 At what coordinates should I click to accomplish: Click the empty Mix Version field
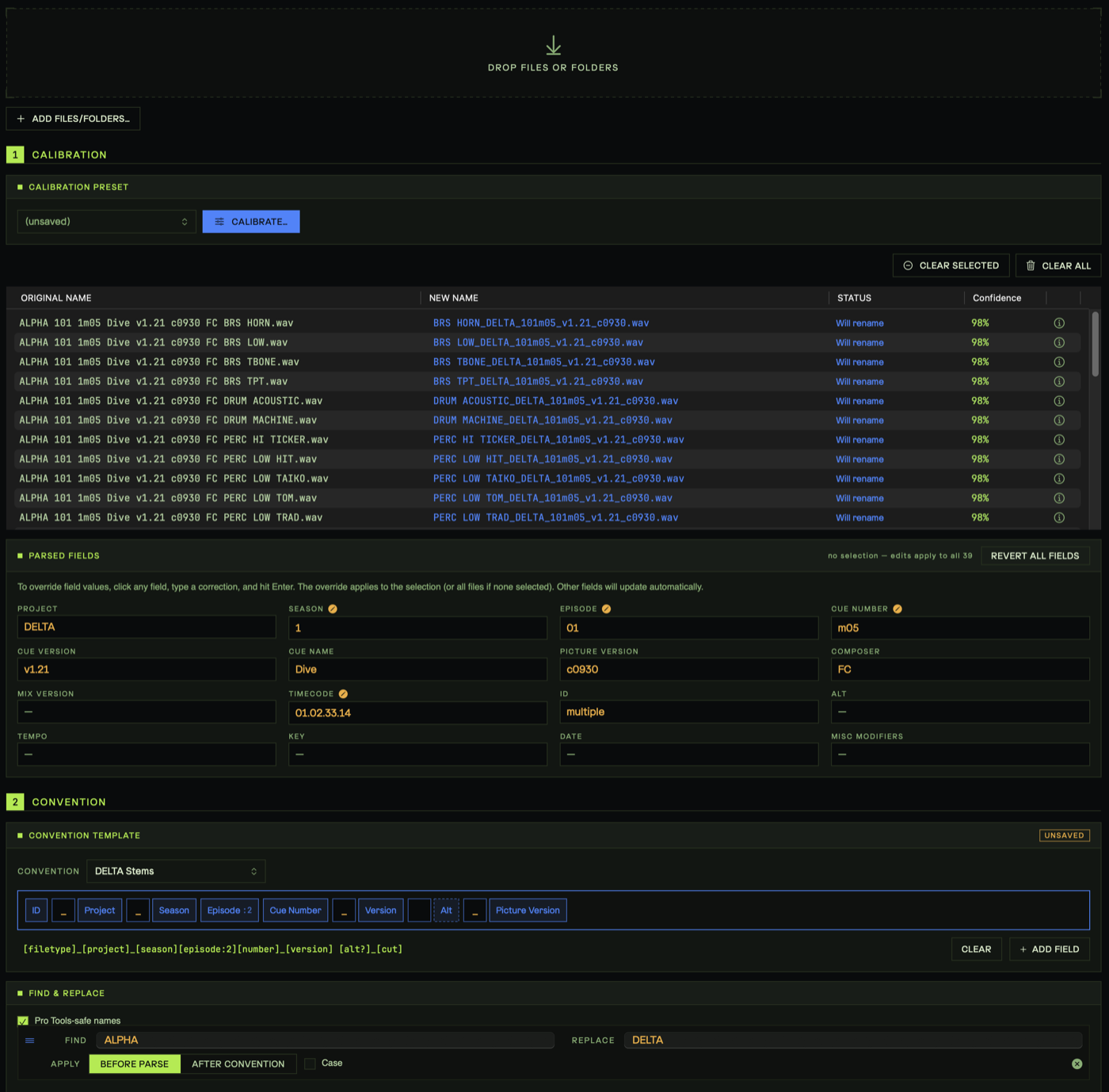pos(147,712)
